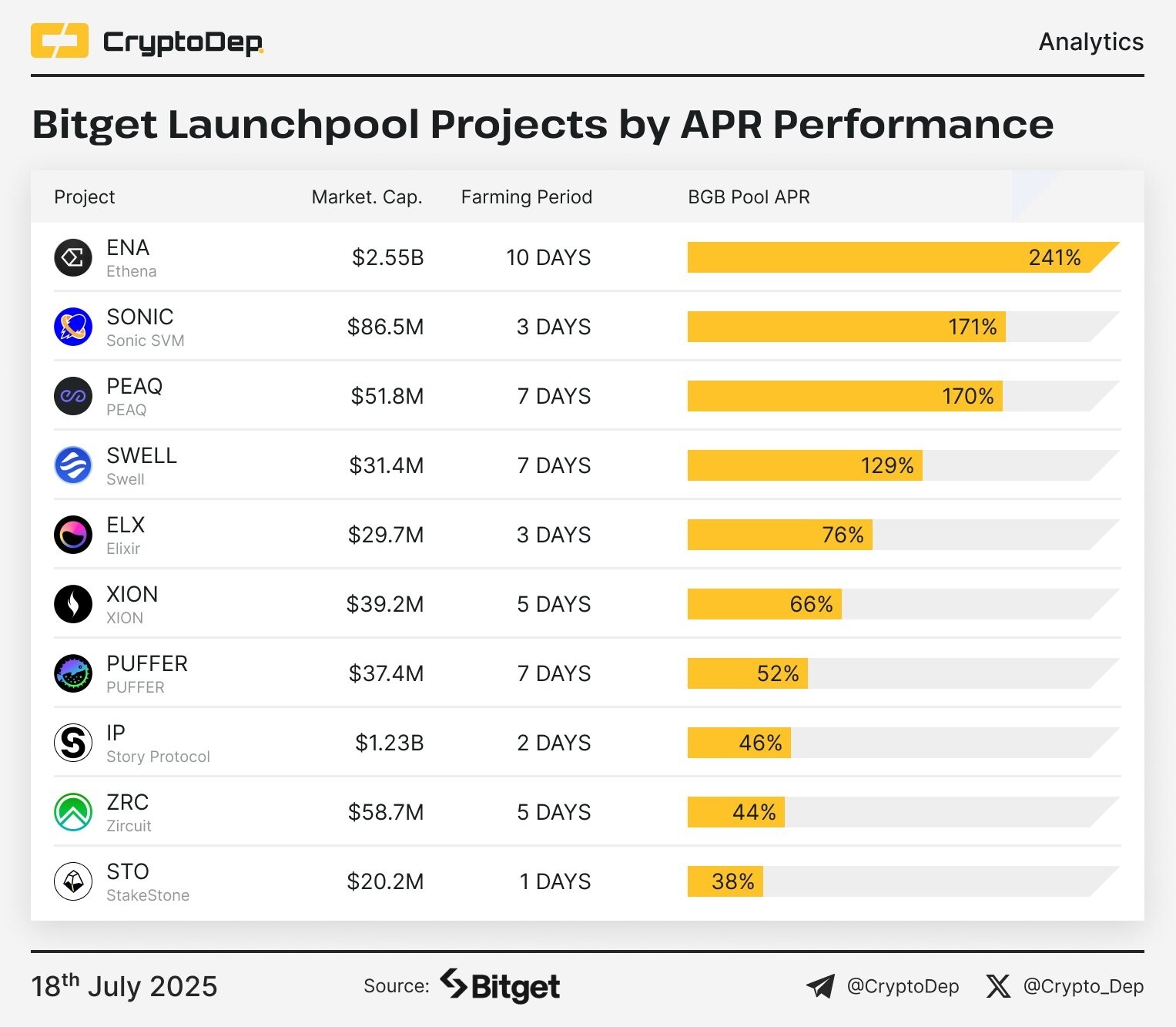Click the $31.4M market cap value
The width and height of the screenshot is (1176, 1027).
(x=387, y=465)
